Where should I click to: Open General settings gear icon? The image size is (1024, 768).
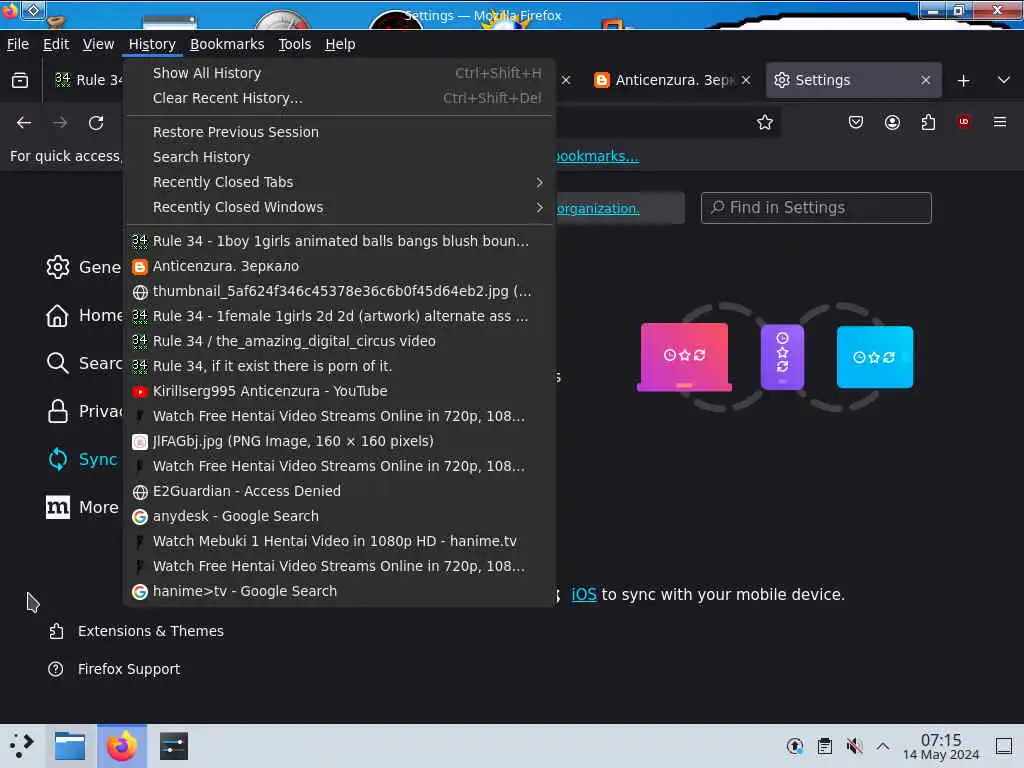(57, 266)
